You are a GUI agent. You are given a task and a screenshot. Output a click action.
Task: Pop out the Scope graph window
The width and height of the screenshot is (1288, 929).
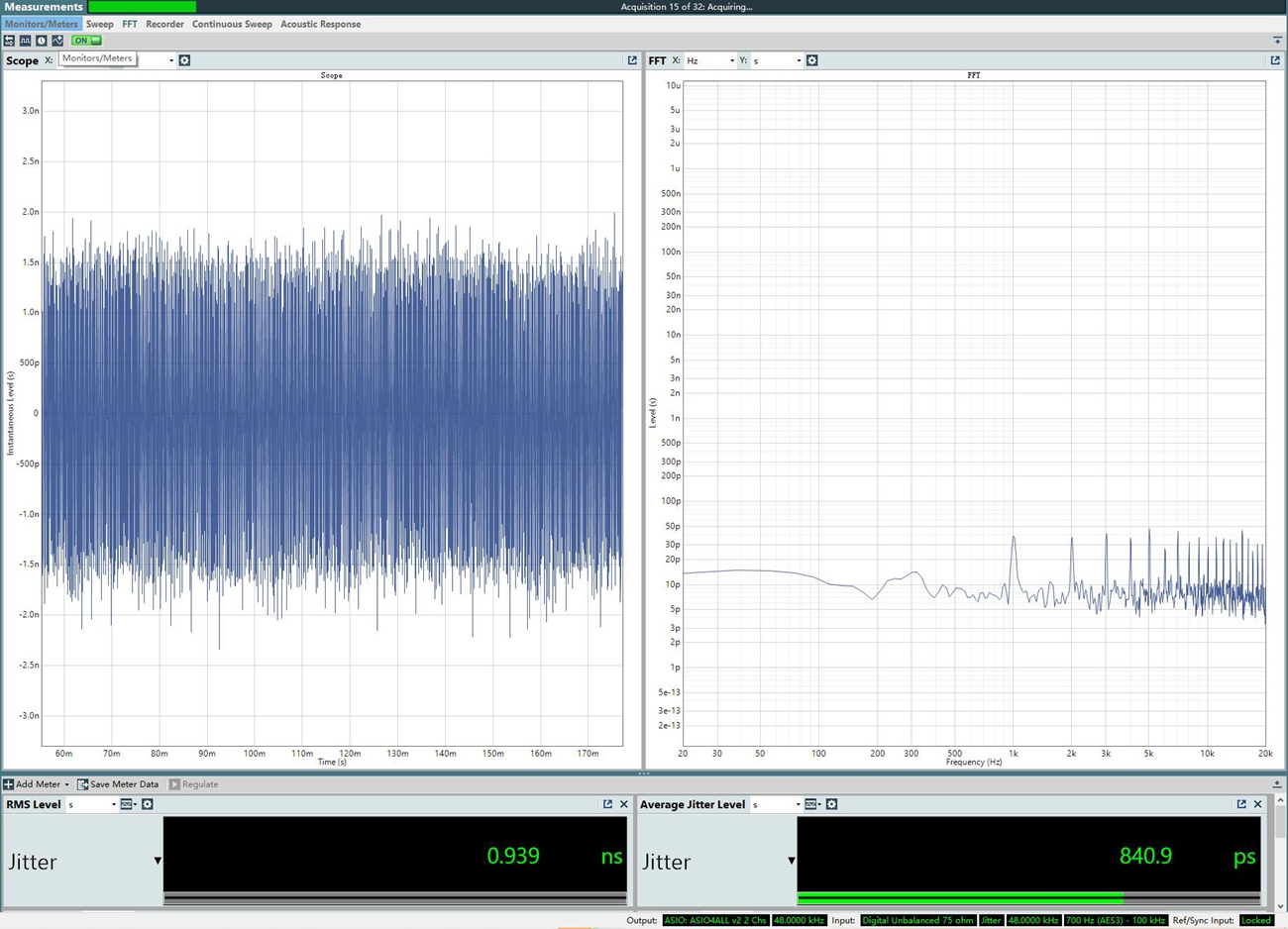(632, 60)
